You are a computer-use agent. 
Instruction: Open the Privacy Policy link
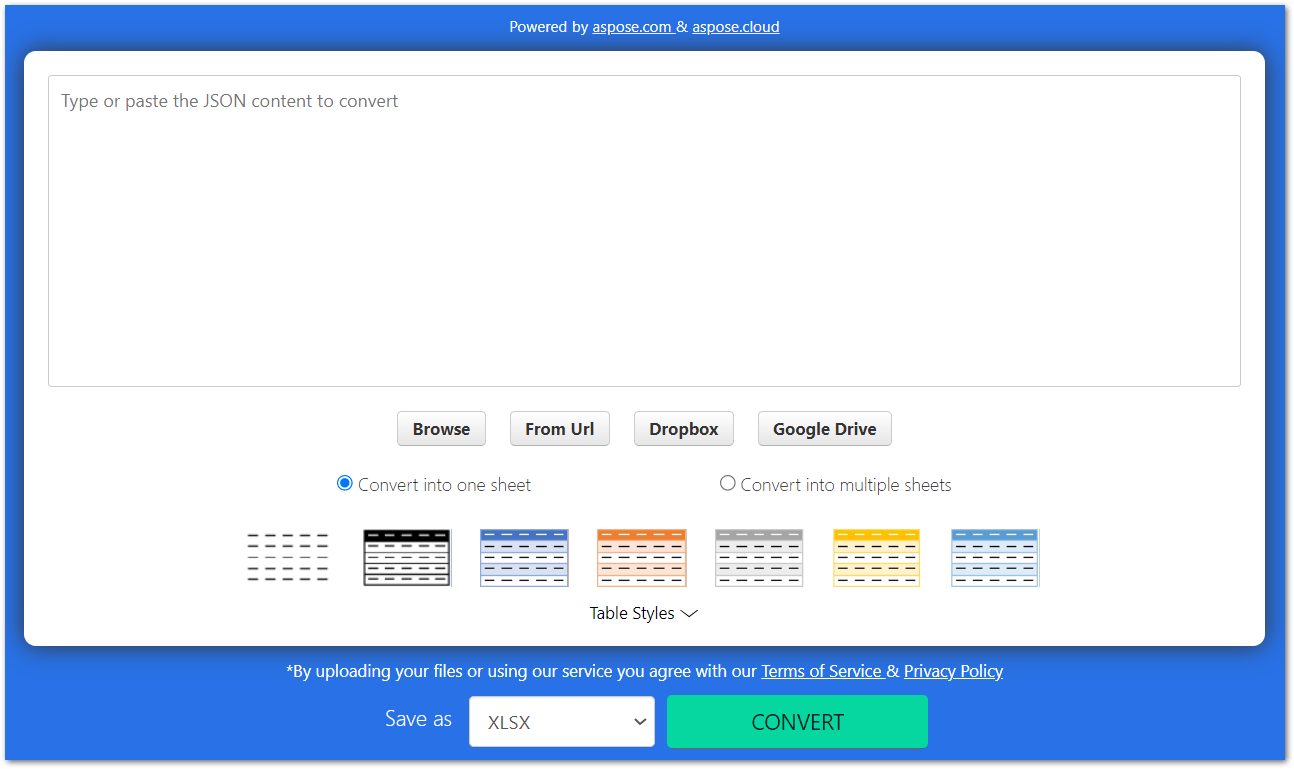click(x=952, y=671)
